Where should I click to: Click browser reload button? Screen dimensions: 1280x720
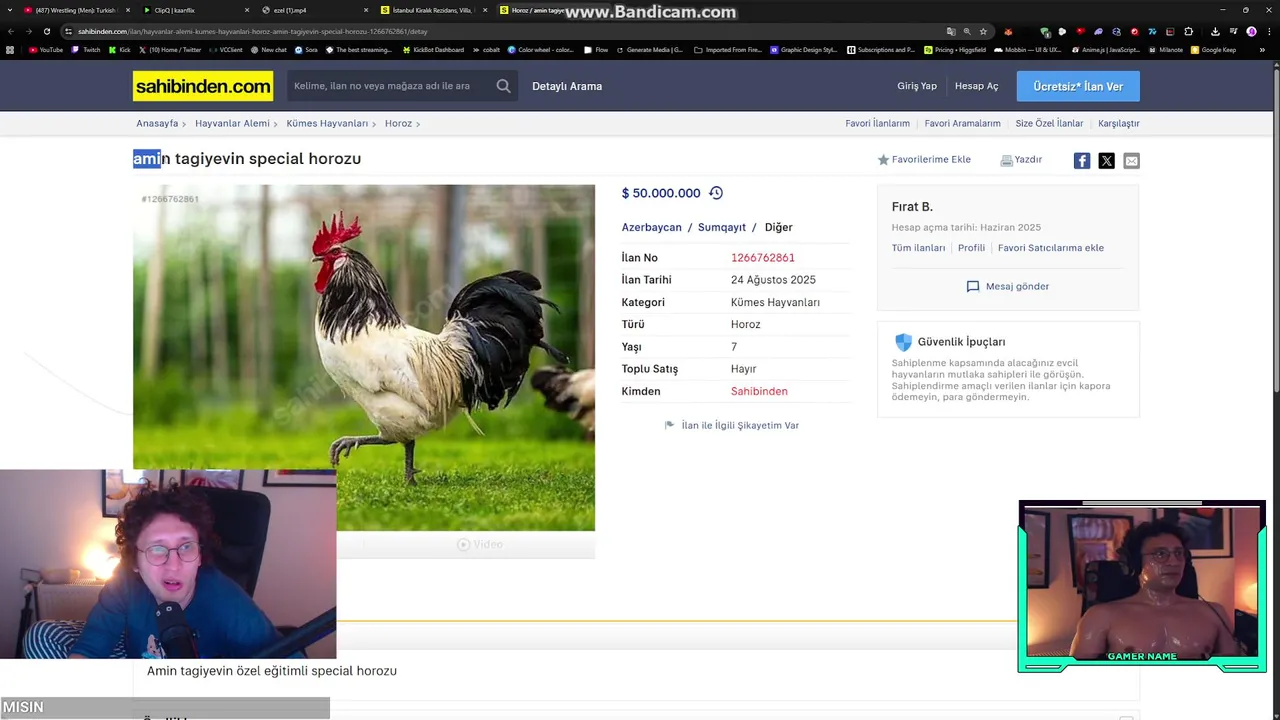pos(46,31)
